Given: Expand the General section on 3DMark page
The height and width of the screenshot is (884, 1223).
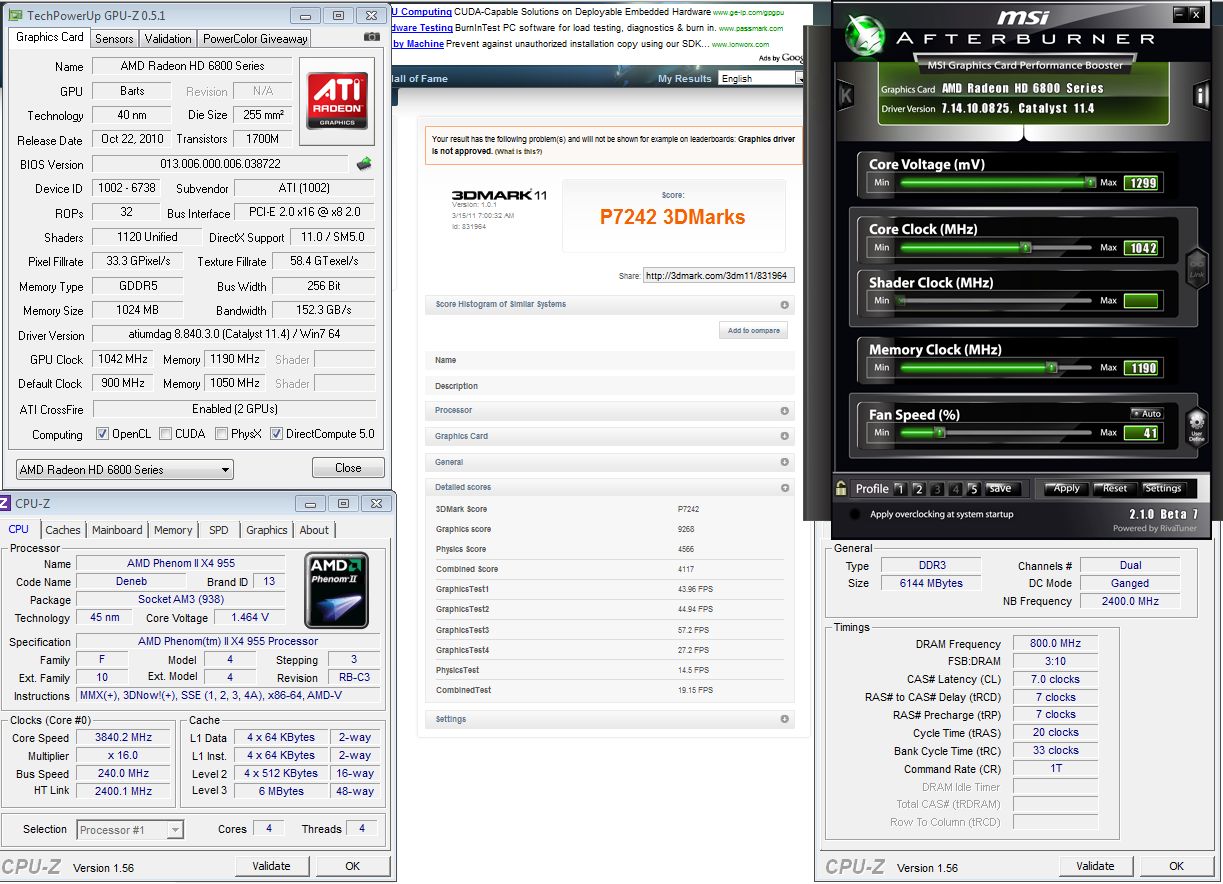Looking at the screenshot, I should coord(610,462).
